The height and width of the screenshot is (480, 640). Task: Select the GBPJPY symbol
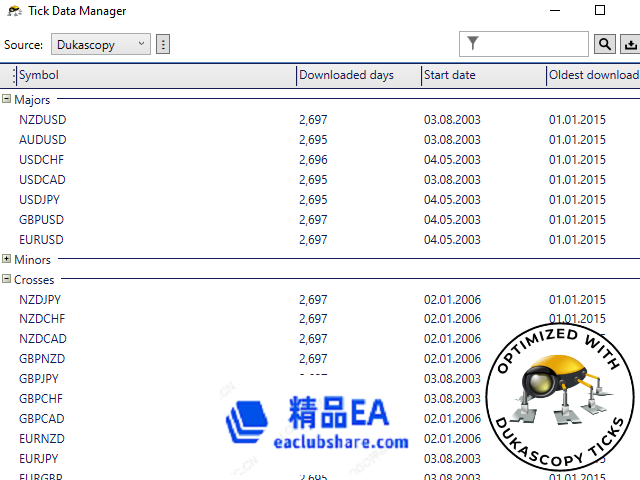click(39, 378)
